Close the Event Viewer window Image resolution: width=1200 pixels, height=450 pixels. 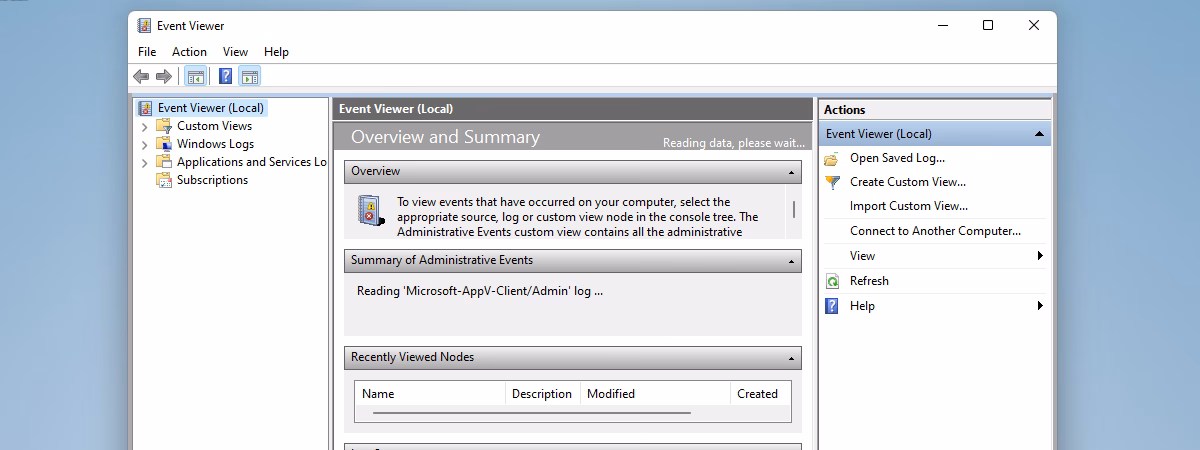(x=1034, y=26)
